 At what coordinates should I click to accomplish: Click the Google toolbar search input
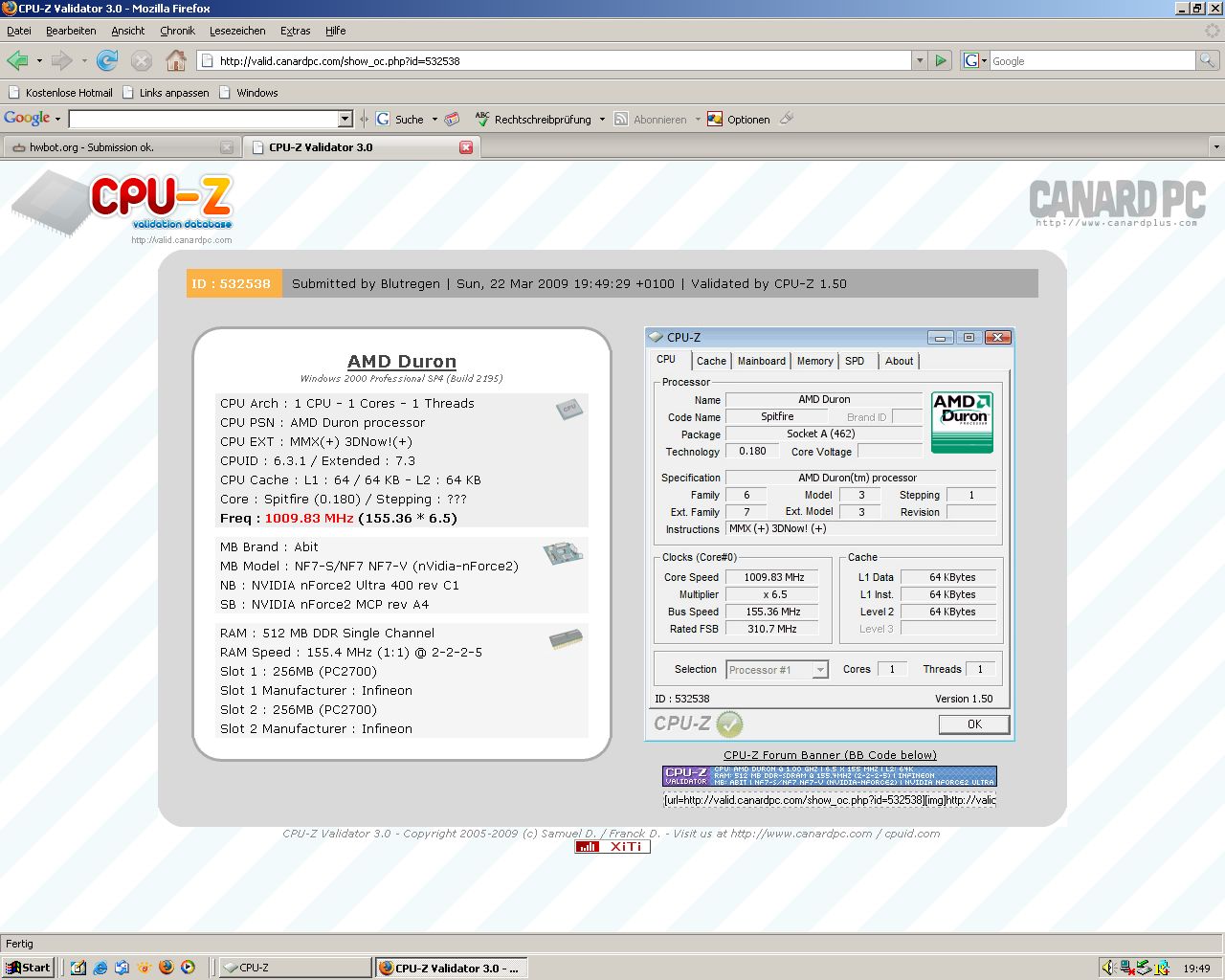click(x=204, y=119)
